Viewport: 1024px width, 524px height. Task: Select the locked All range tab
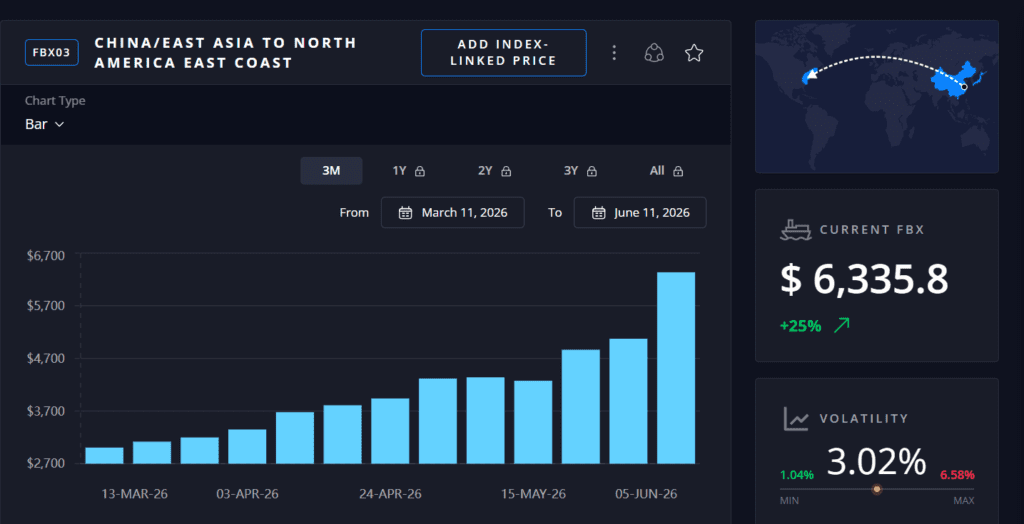[666, 171]
